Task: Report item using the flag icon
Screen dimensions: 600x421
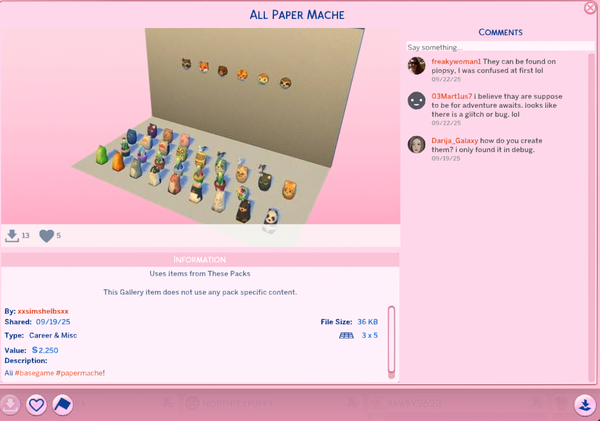Action: [x=62, y=405]
